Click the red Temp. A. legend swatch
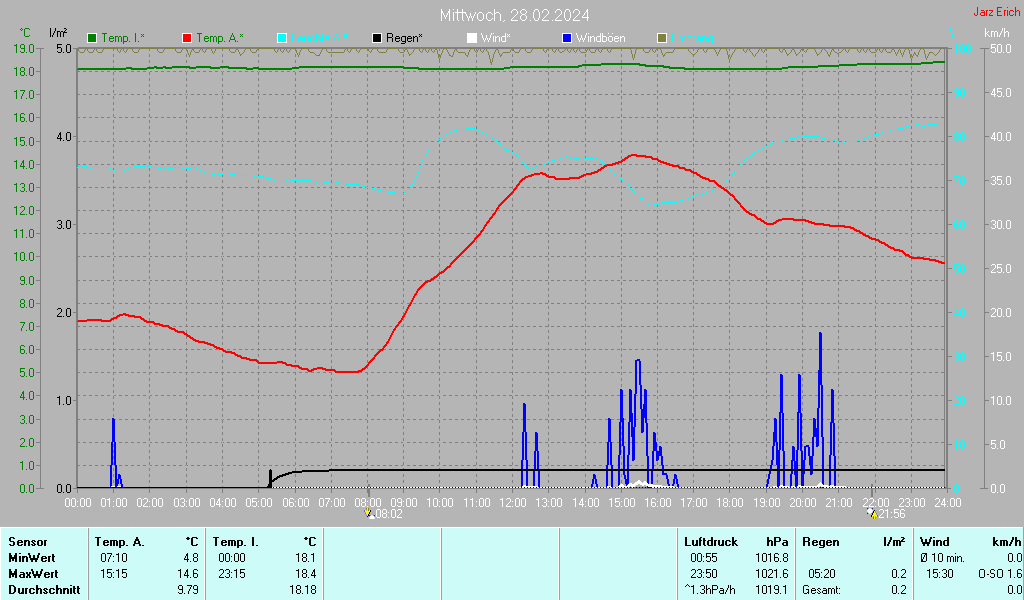1024x600 pixels. click(x=187, y=39)
